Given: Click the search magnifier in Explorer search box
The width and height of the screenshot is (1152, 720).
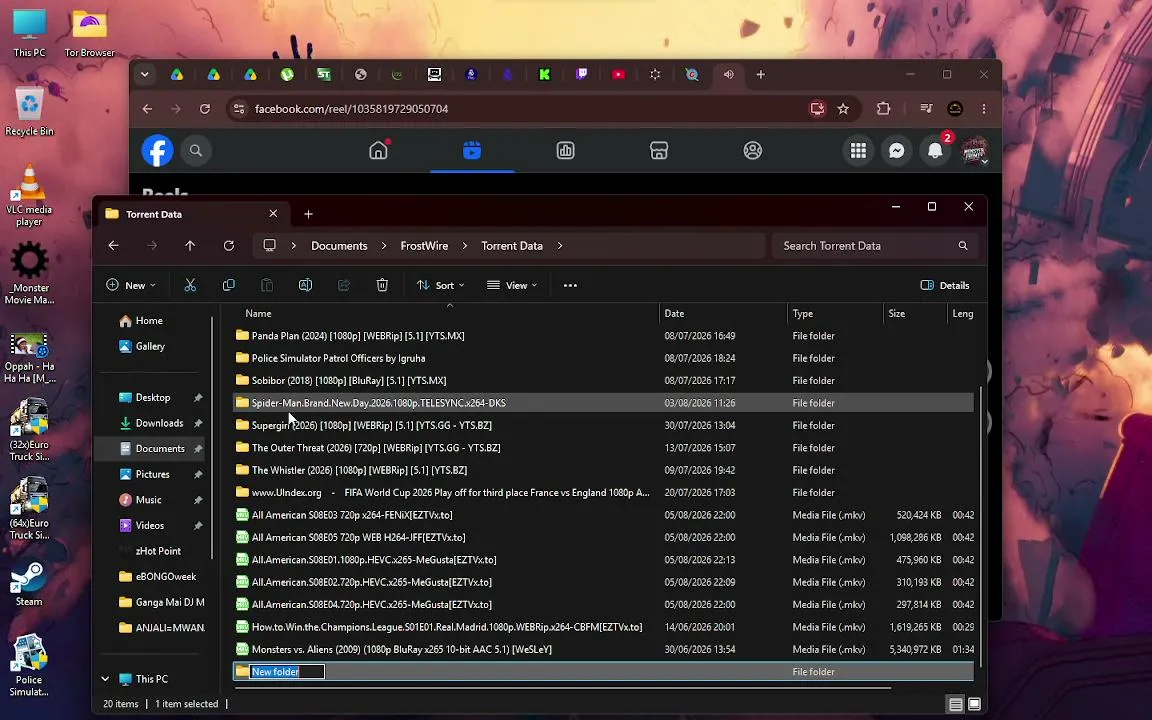Looking at the screenshot, I should (x=962, y=245).
